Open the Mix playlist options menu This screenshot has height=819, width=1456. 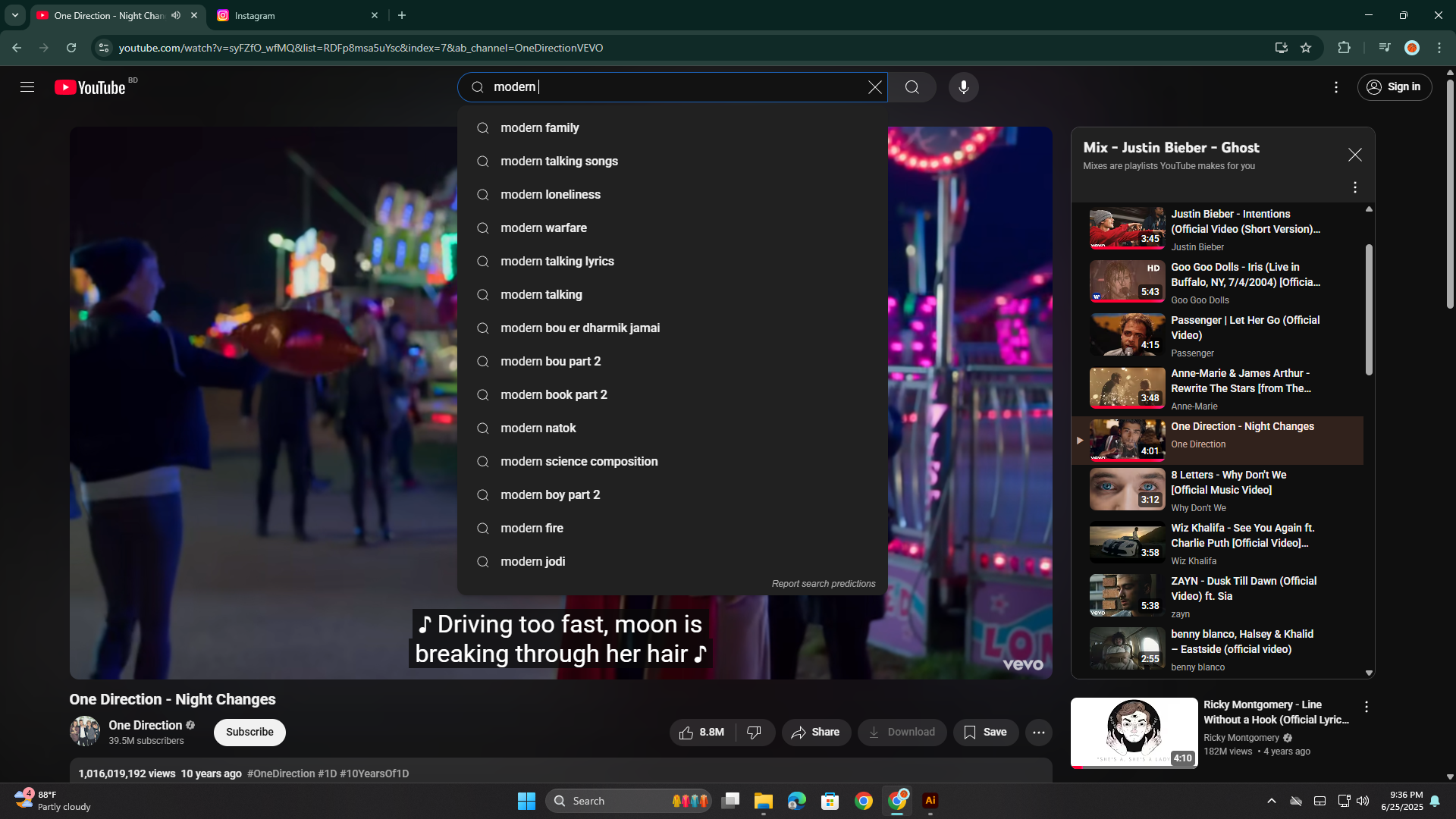click(x=1354, y=187)
